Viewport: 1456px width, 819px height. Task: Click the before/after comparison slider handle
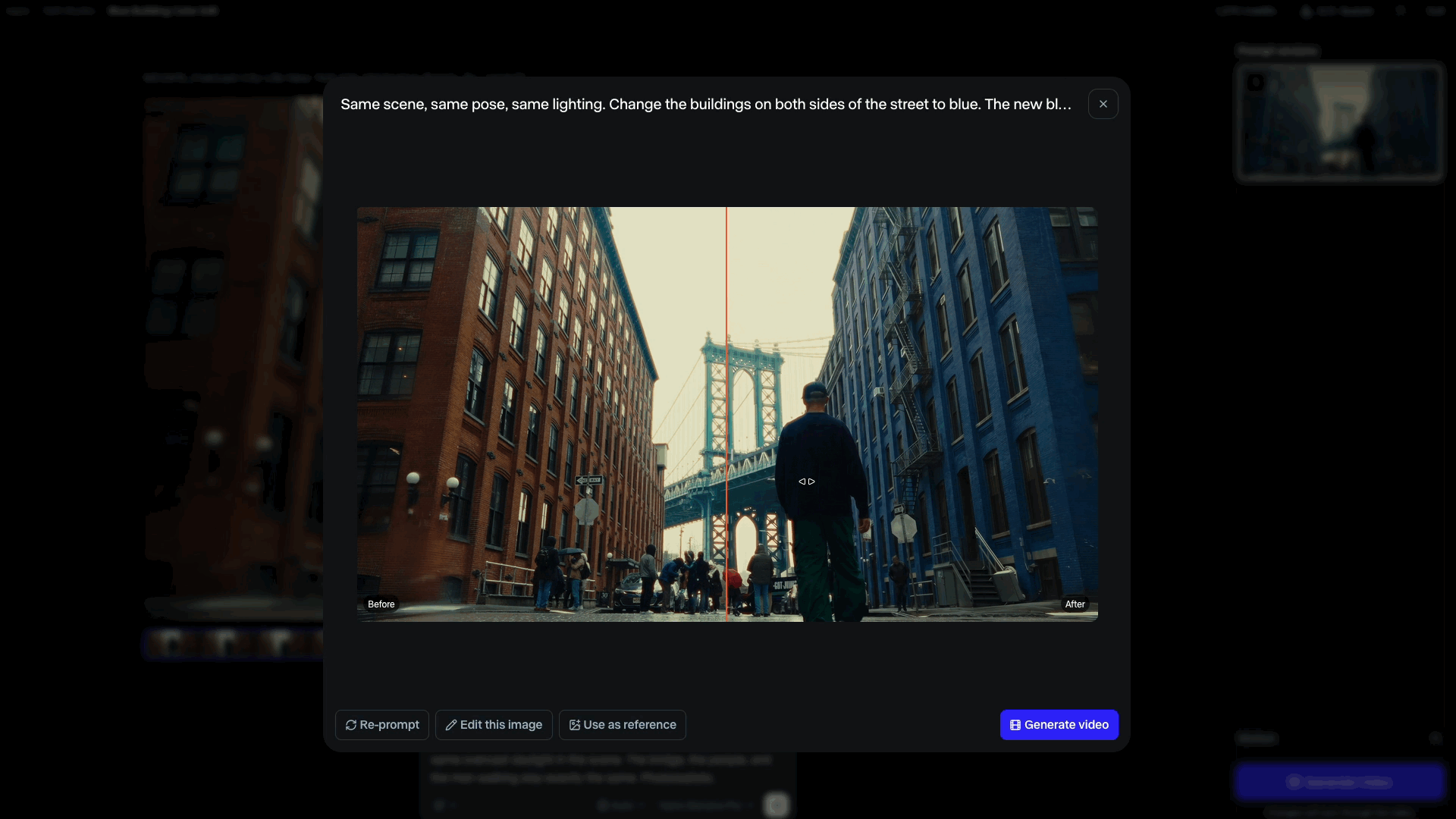click(x=807, y=482)
